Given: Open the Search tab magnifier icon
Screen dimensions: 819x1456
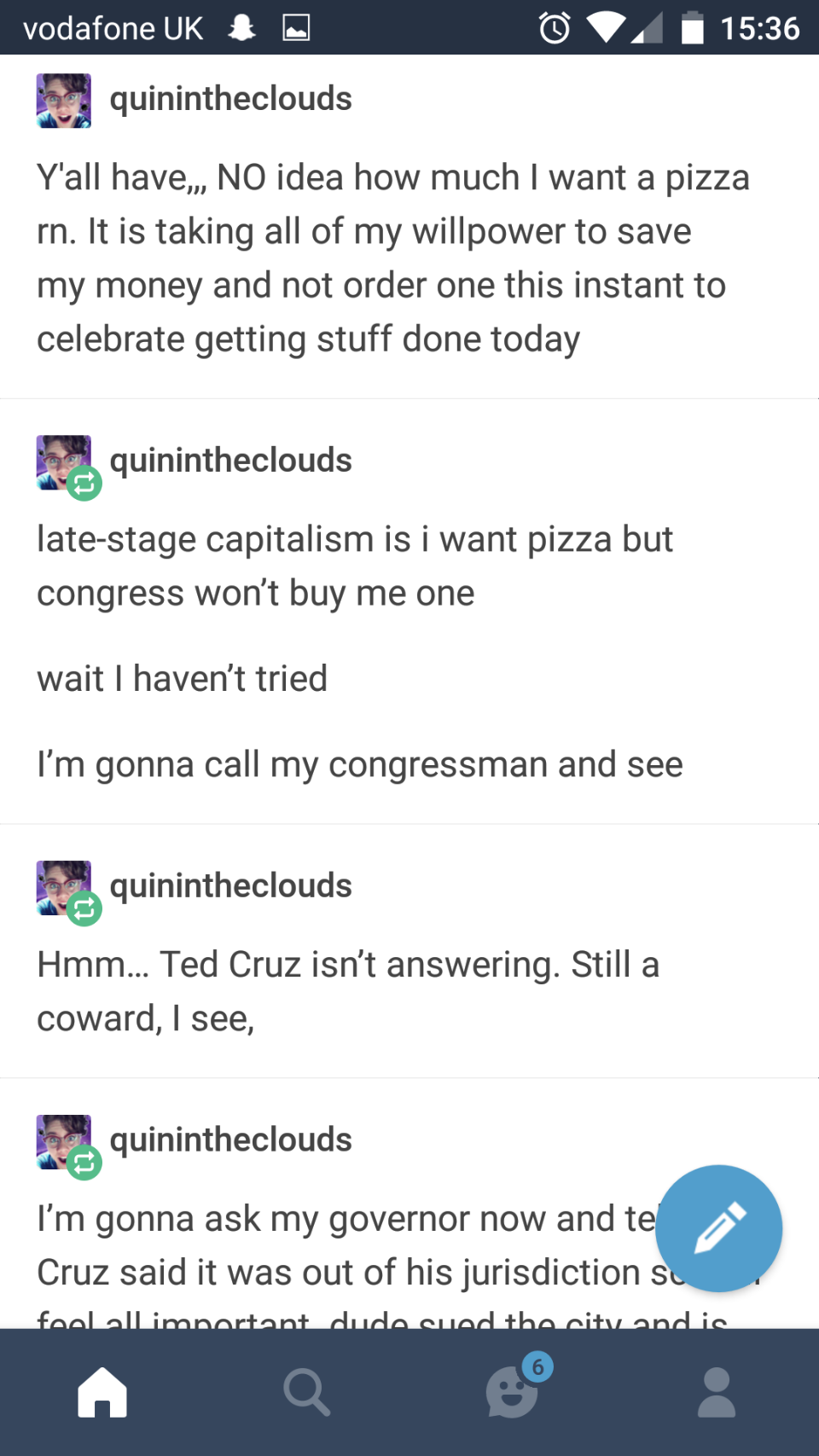Looking at the screenshot, I should (x=306, y=1392).
